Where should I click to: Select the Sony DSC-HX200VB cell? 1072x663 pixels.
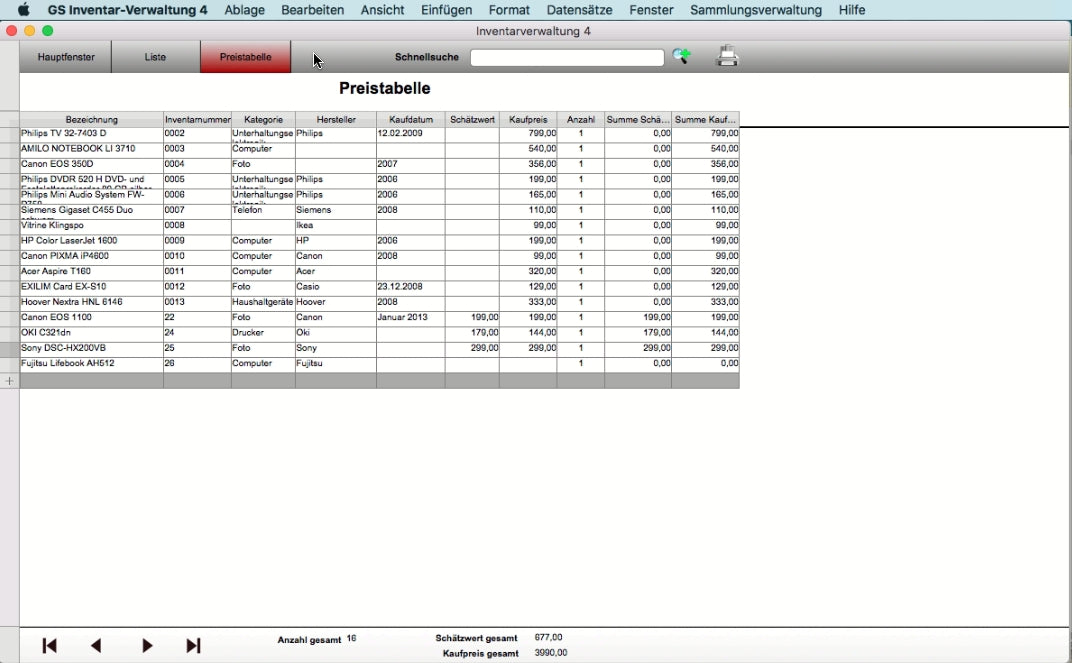pos(92,349)
